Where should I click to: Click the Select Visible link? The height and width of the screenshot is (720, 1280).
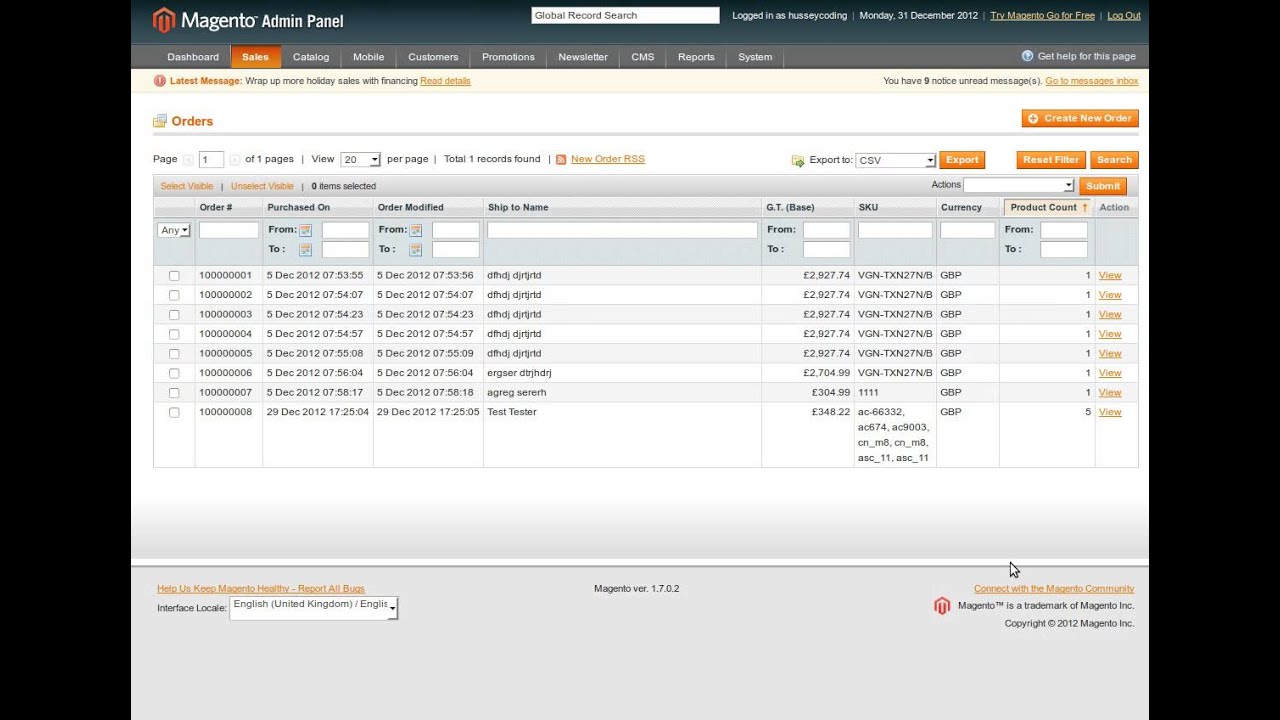click(x=187, y=186)
